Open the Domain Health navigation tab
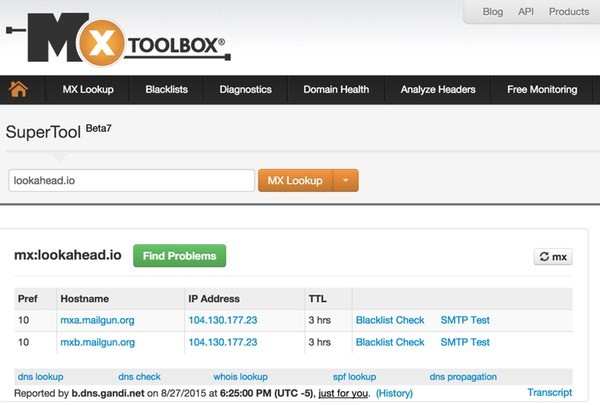This screenshot has height=405, width=600. point(336,90)
